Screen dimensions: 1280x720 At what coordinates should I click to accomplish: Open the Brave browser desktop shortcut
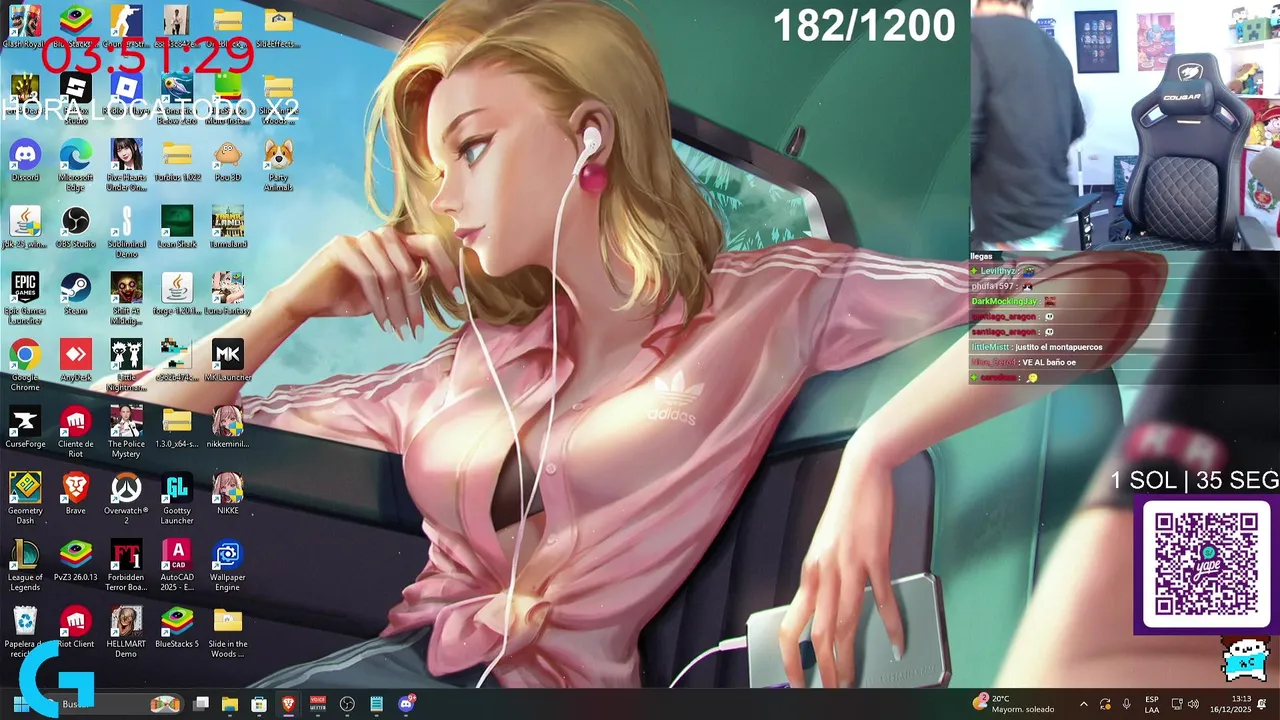(x=76, y=493)
